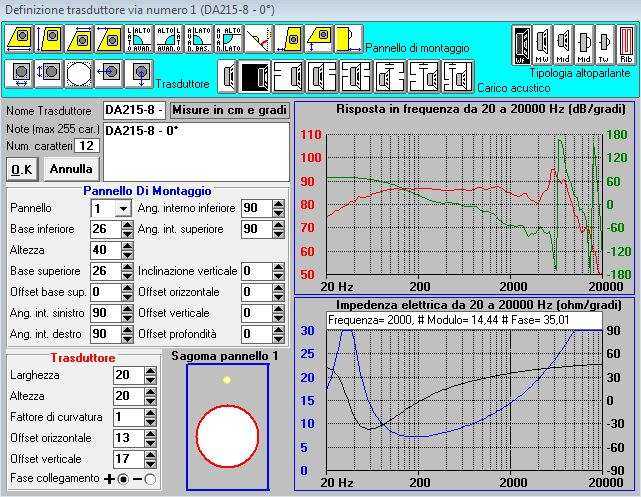The width and height of the screenshot is (641, 497).
Task: Click the Nome Trasduttore name field
Action: 134,110
